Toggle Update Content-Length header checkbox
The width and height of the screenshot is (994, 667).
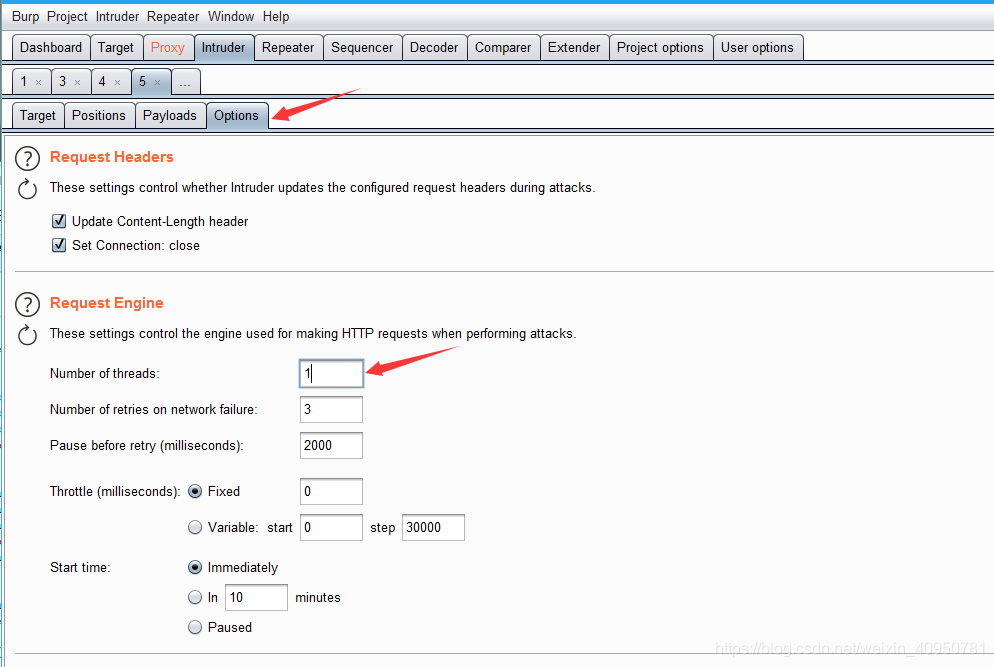tap(59, 221)
